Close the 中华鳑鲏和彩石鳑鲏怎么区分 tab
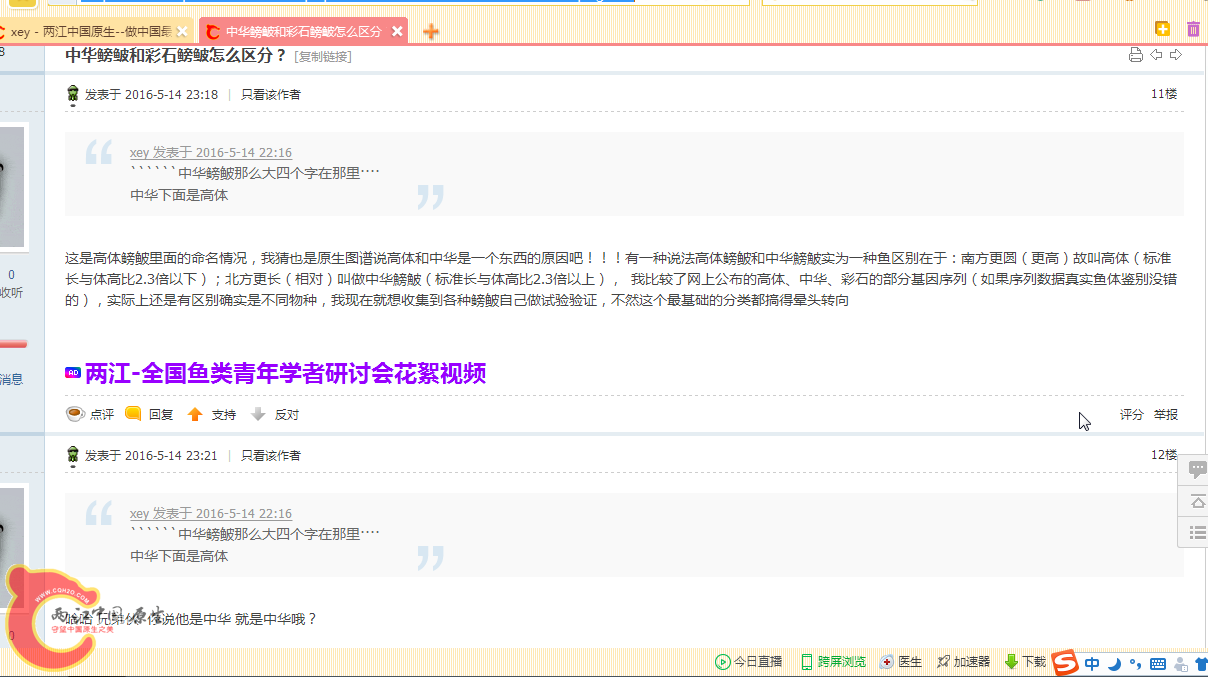Image resolution: width=1208 pixels, height=677 pixels. tap(397, 32)
